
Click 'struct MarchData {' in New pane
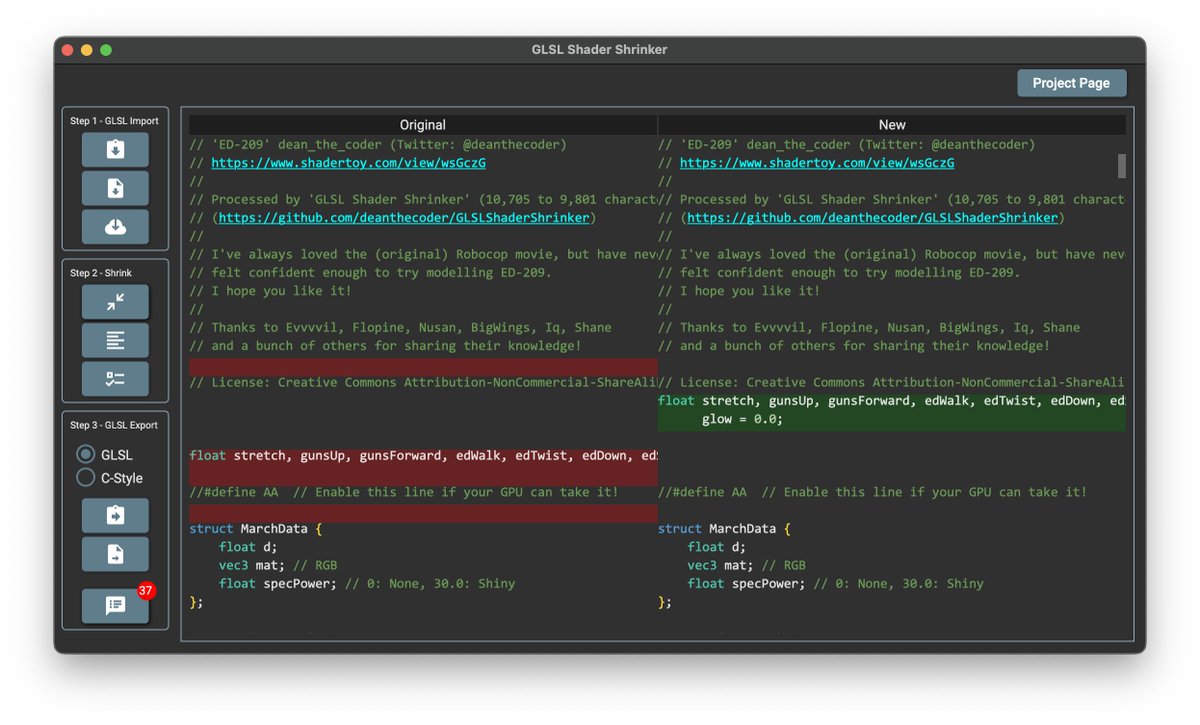(725, 529)
